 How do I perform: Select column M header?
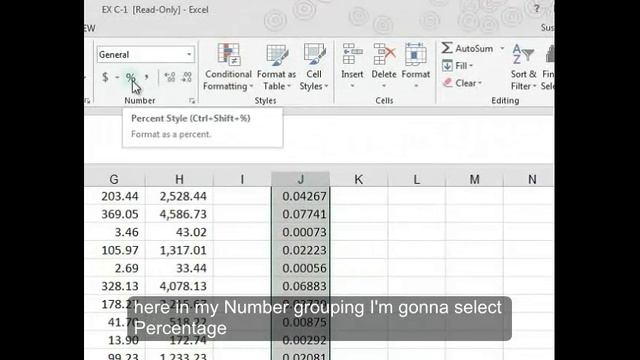(x=474, y=179)
